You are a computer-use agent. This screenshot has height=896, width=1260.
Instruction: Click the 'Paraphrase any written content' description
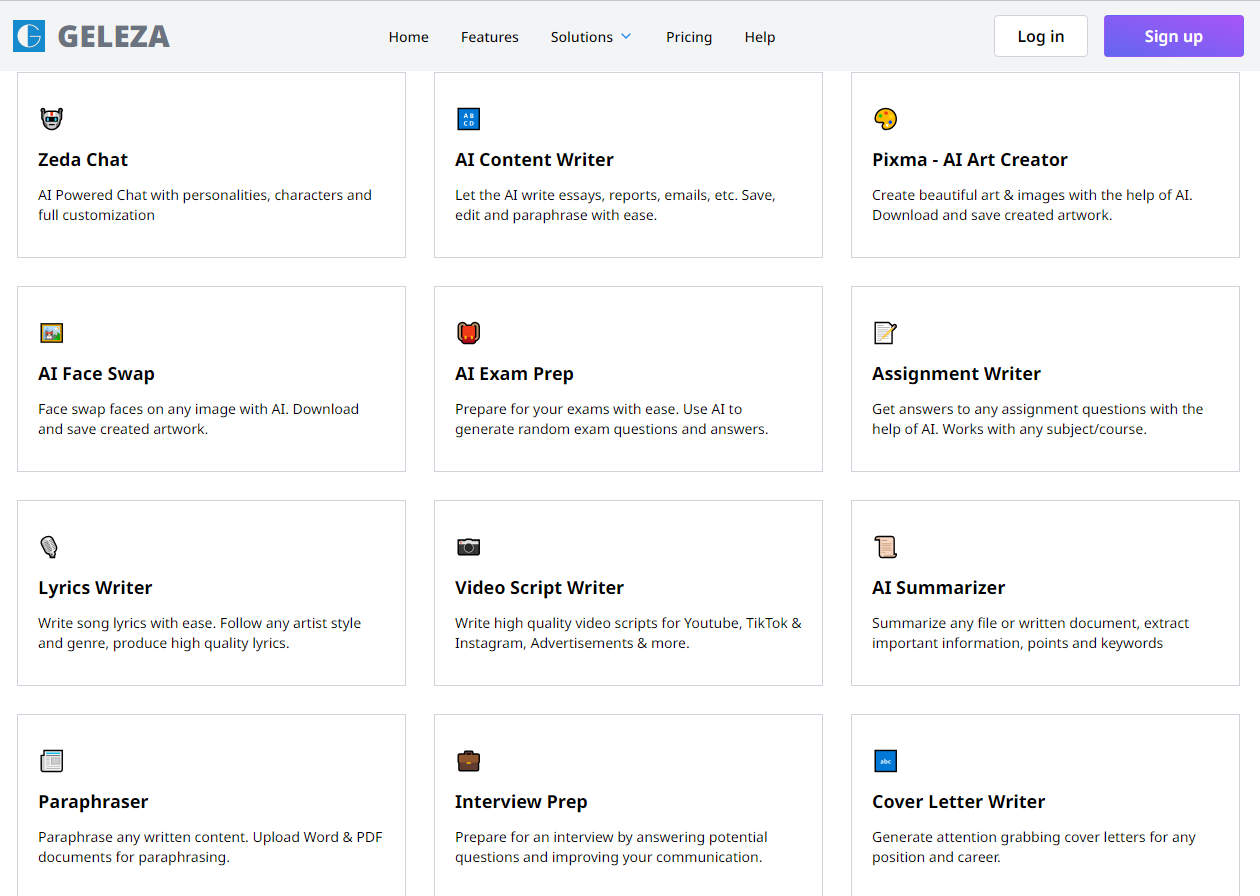tap(210, 847)
